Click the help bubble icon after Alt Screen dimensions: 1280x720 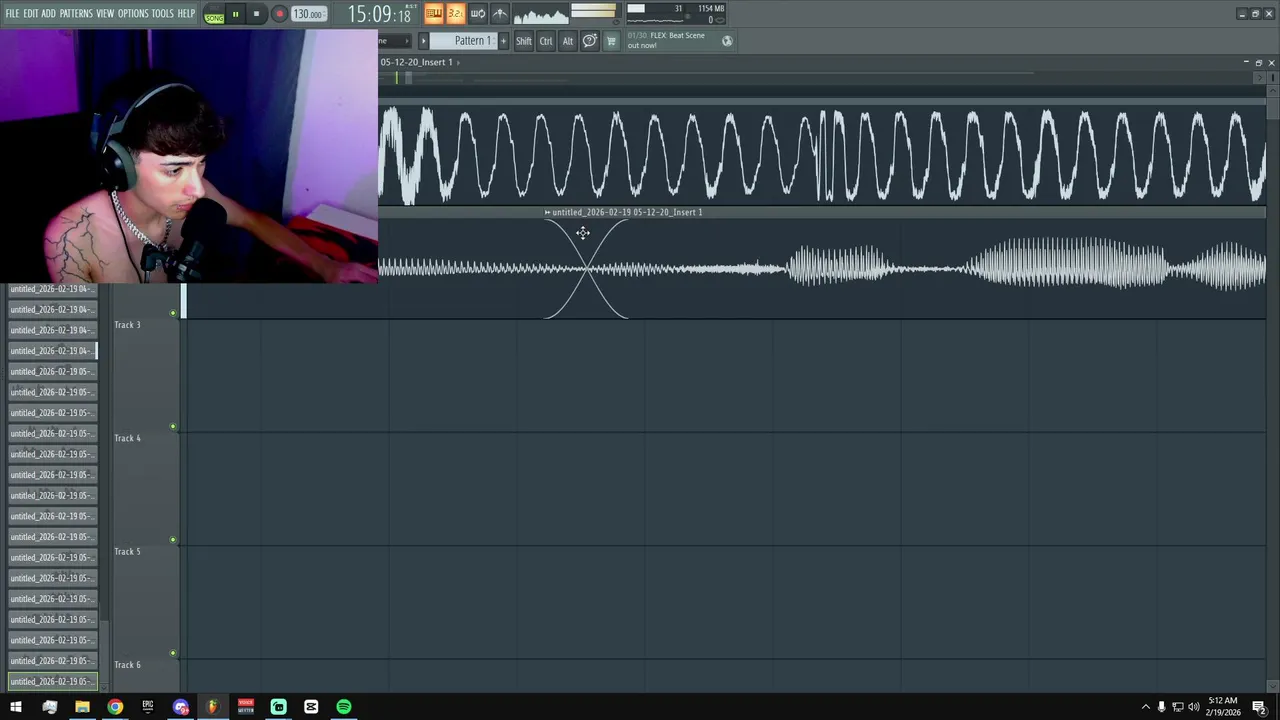click(590, 41)
